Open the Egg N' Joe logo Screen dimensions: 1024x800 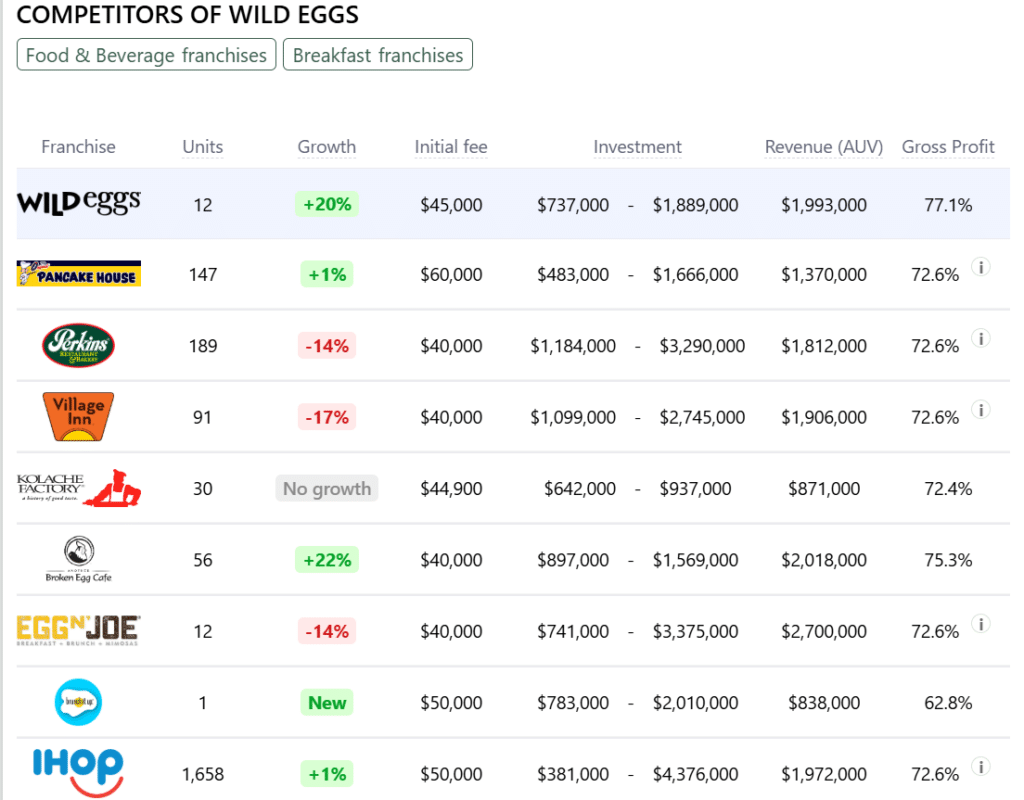point(78,630)
